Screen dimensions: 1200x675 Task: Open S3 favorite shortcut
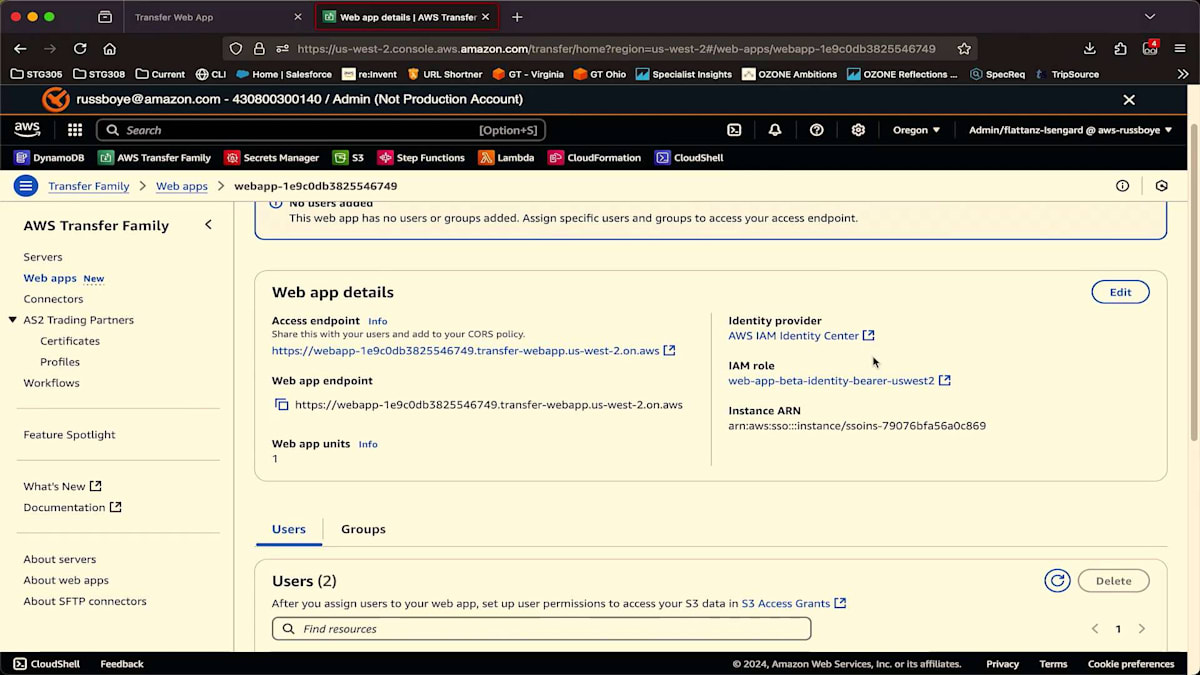click(x=349, y=158)
